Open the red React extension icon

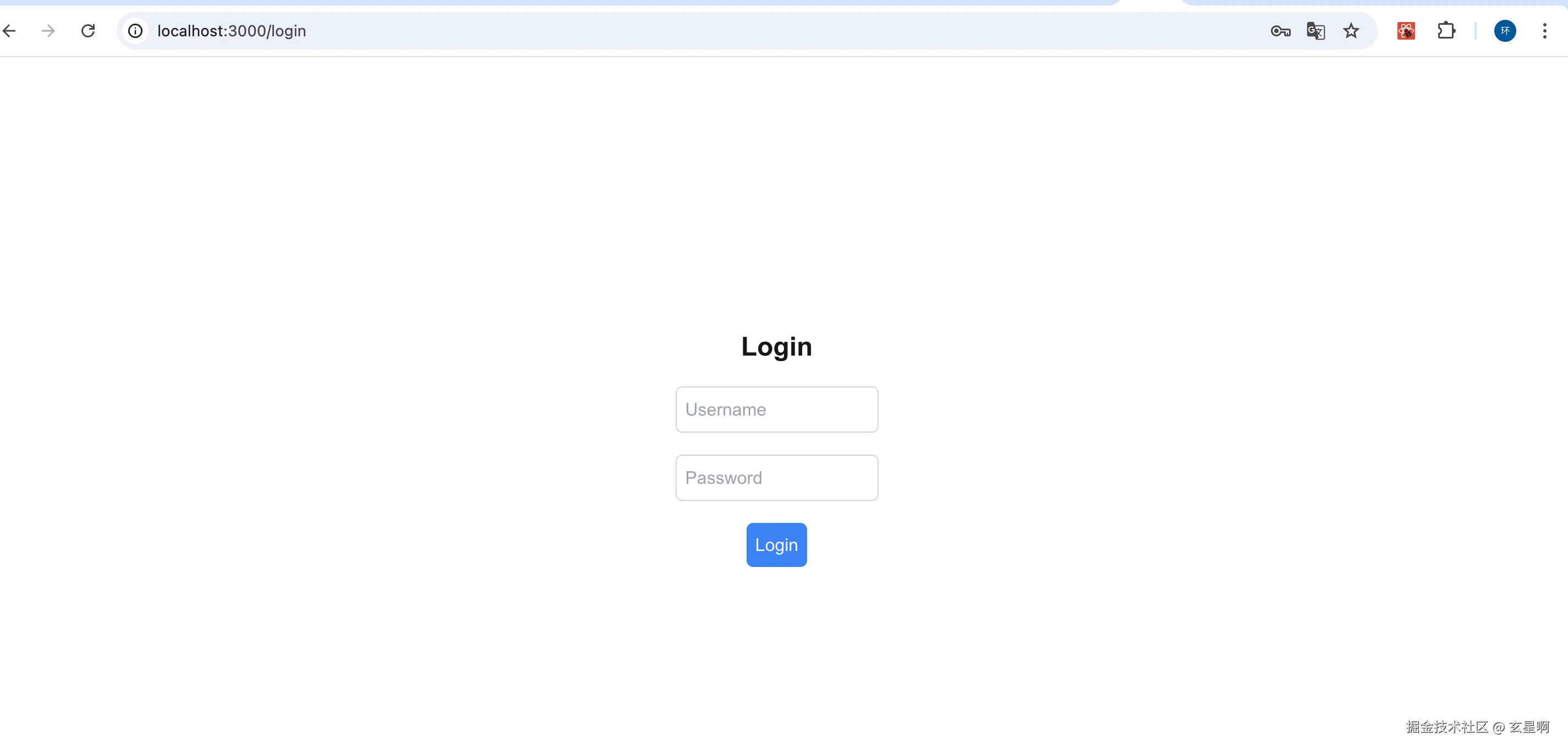coord(1406,30)
